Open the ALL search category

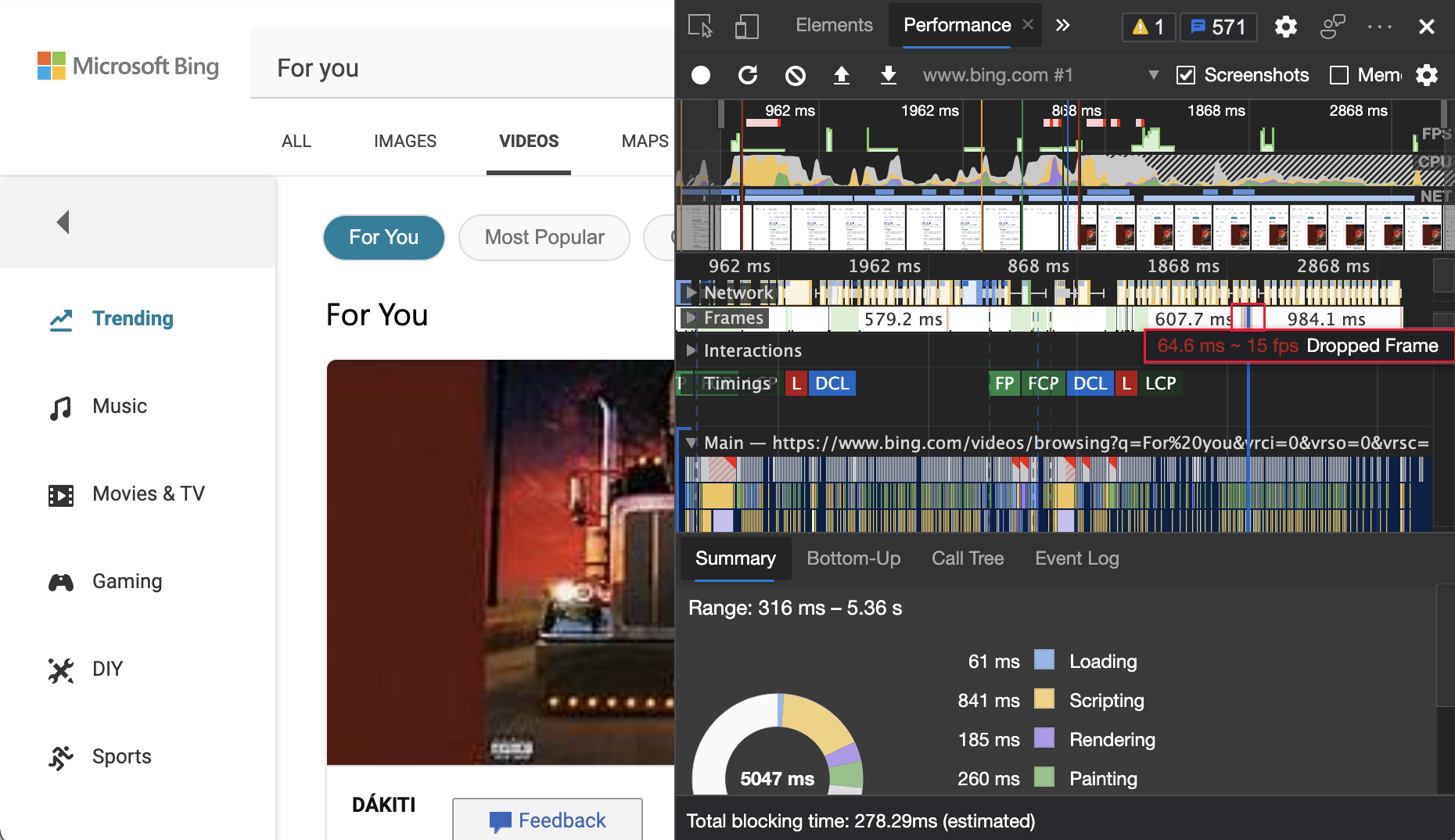296,142
